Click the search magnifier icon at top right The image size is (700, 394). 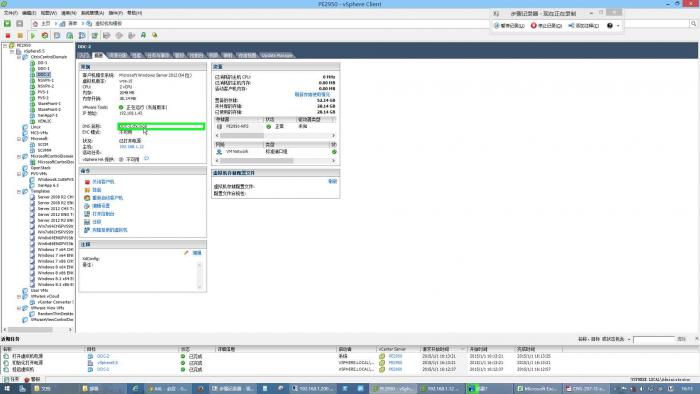[x=693, y=23]
